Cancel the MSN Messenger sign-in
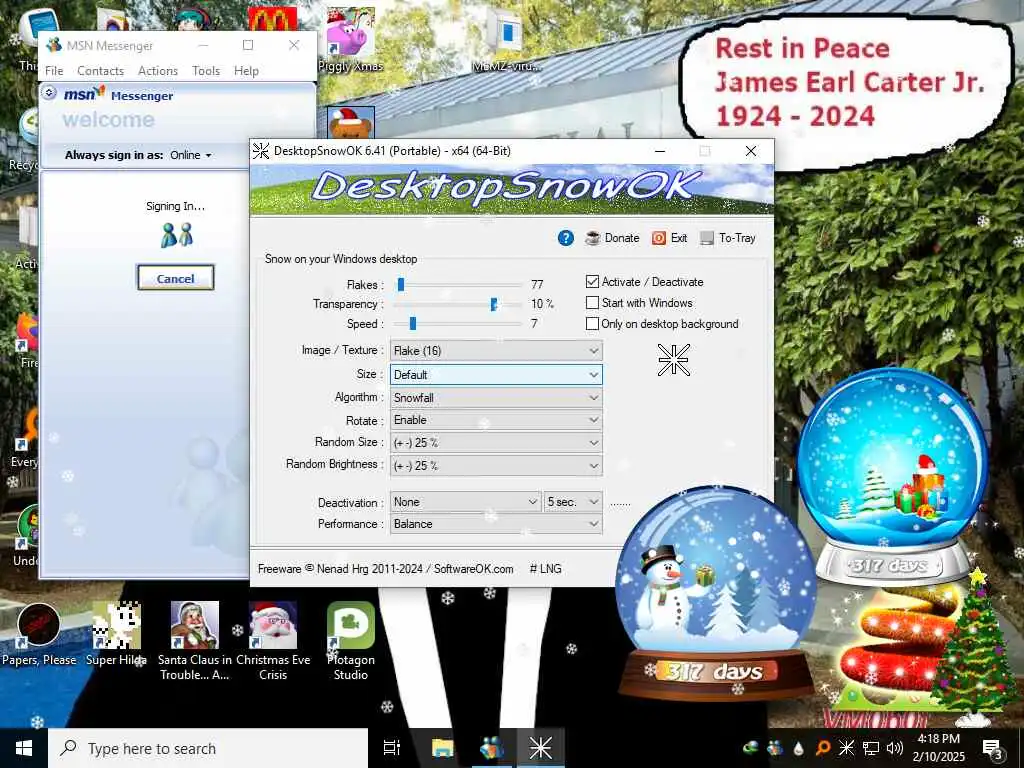Image resolution: width=1024 pixels, height=768 pixels. [176, 278]
